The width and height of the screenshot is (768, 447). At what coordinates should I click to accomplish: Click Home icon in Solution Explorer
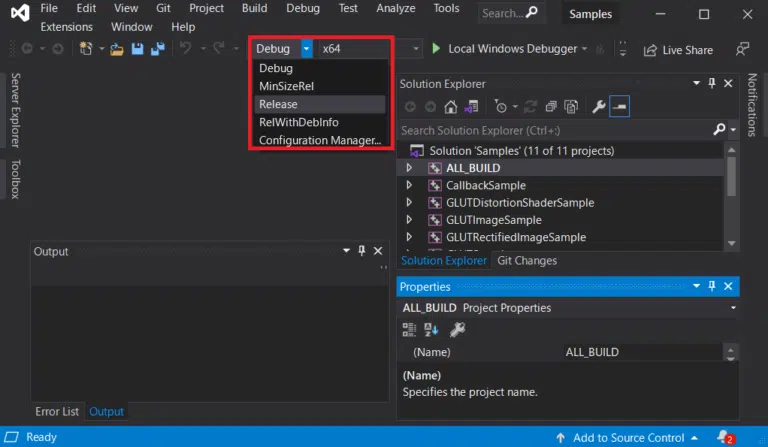[x=451, y=107]
